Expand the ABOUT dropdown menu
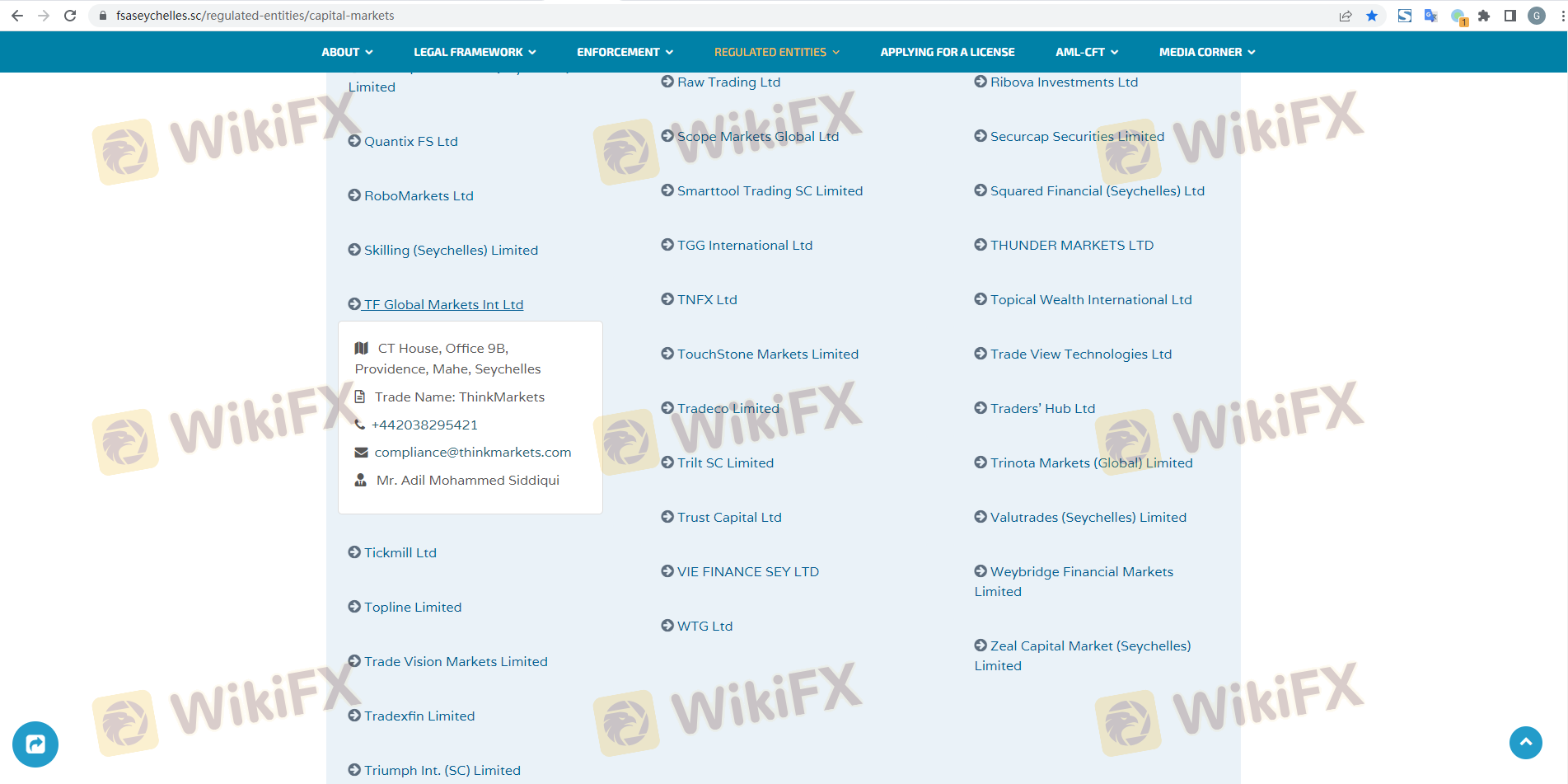Image resolution: width=1568 pixels, height=784 pixels. click(x=347, y=52)
